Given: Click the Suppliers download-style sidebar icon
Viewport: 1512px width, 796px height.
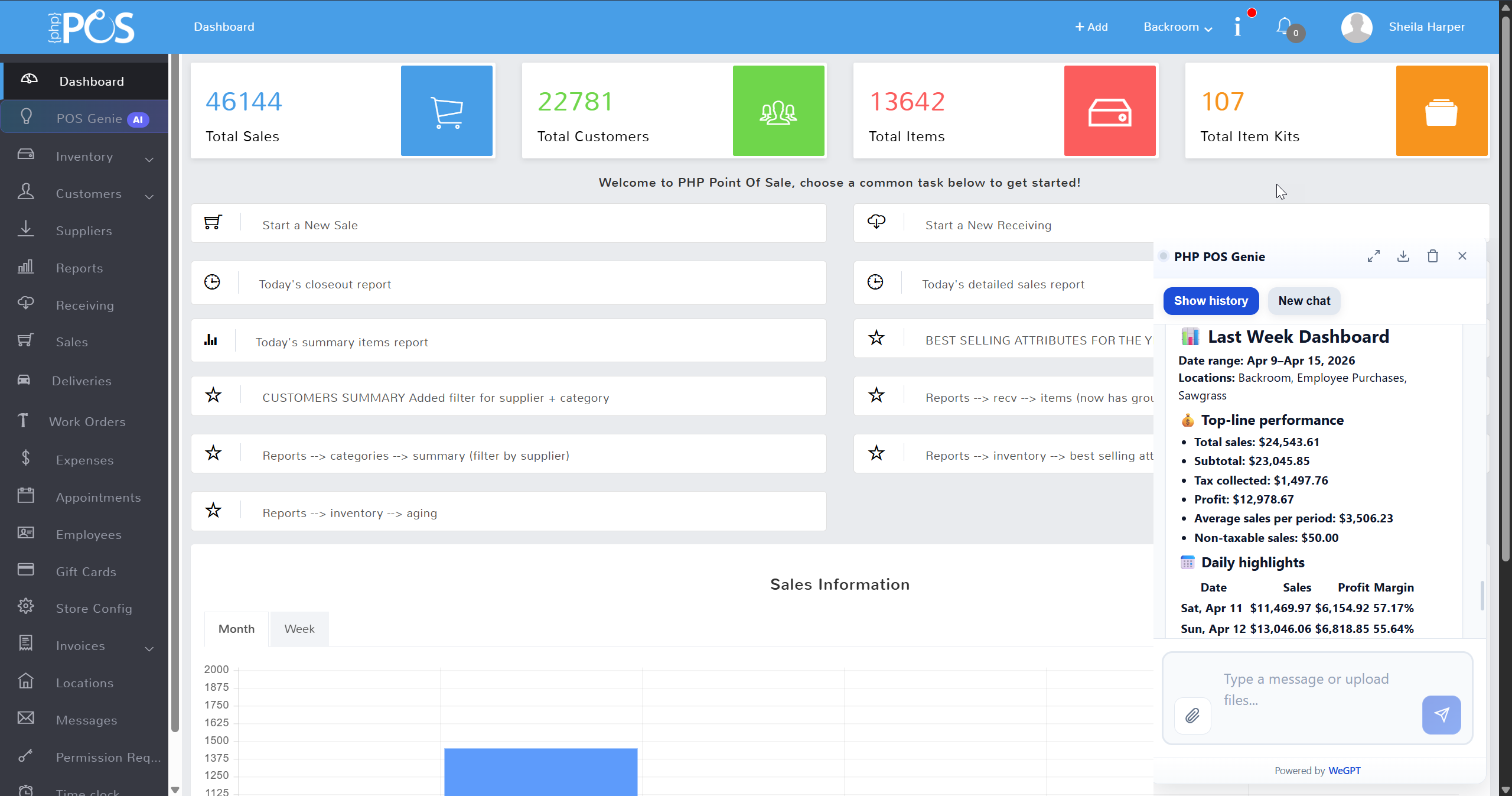Looking at the screenshot, I should [26, 229].
